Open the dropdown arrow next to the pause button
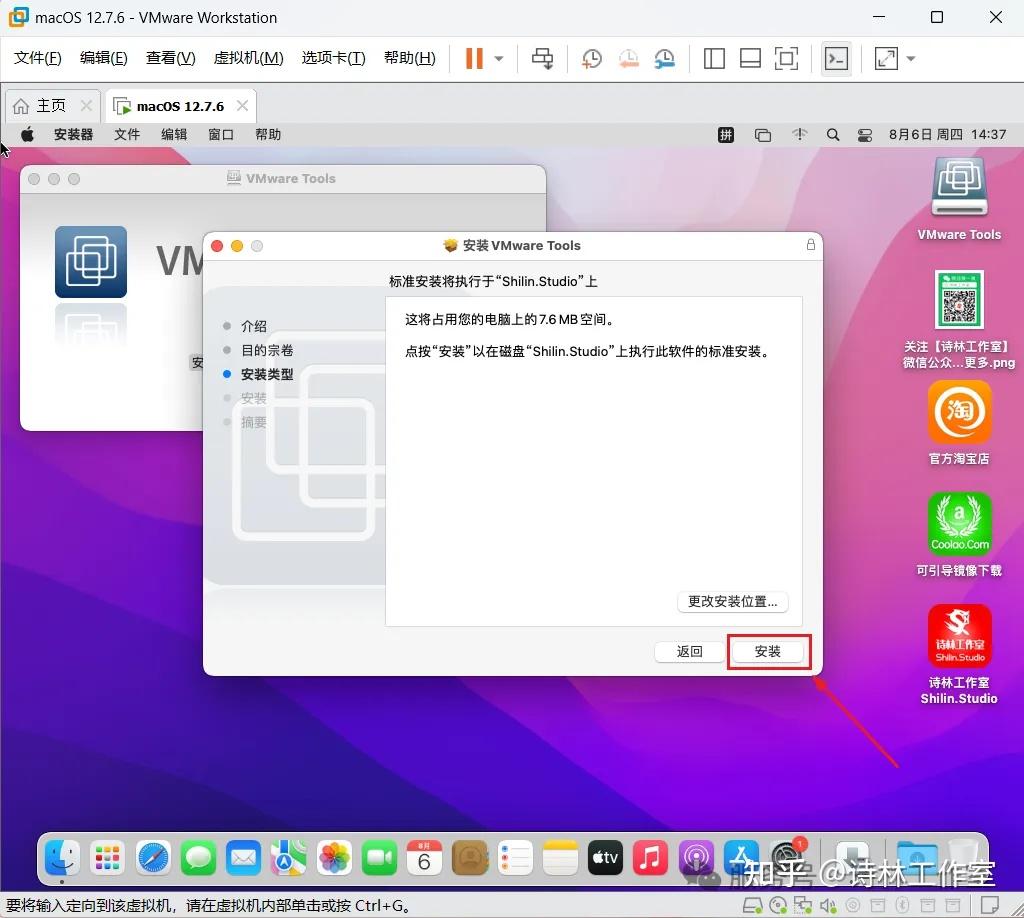1024x918 pixels. [x=499, y=58]
